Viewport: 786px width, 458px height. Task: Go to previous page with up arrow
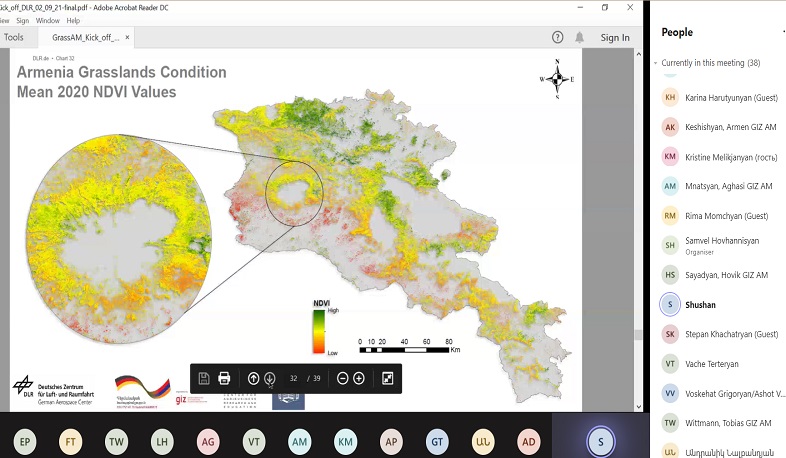click(x=254, y=378)
